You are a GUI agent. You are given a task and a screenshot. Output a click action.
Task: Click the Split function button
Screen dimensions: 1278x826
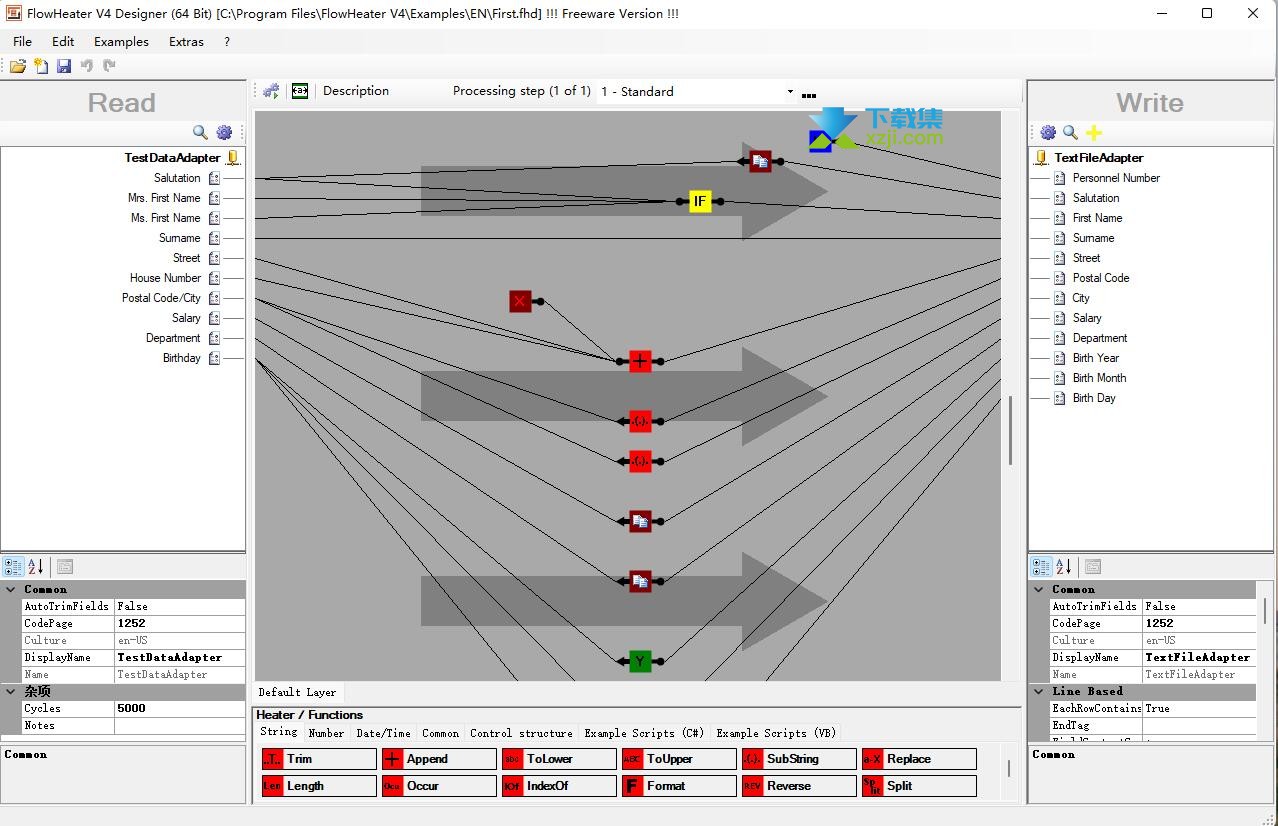click(x=919, y=786)
